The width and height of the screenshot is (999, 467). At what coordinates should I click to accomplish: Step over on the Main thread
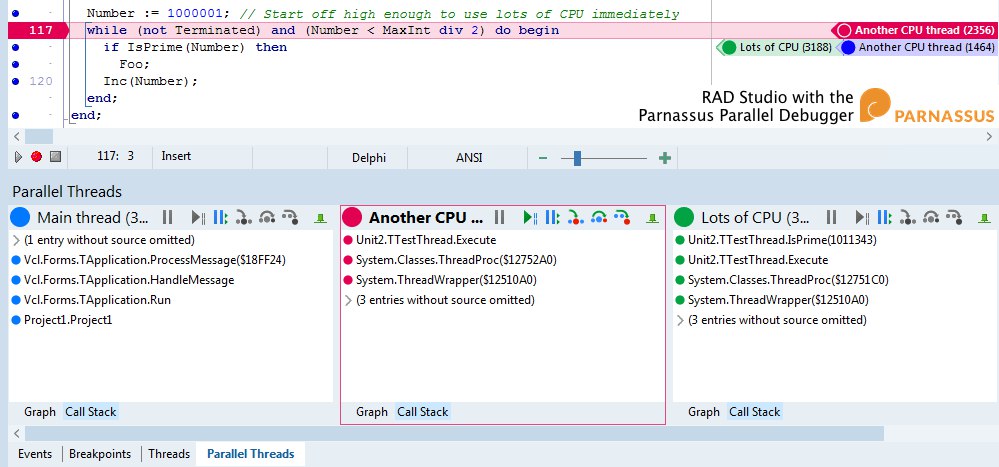266,218
